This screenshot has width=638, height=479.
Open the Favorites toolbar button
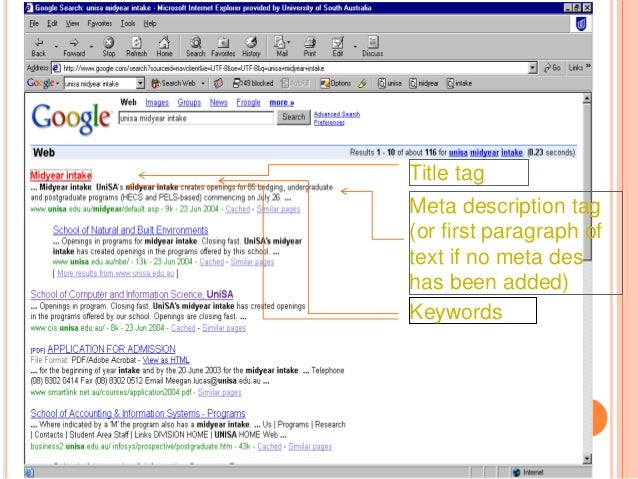pyautogui.click(x=223, y=47)
